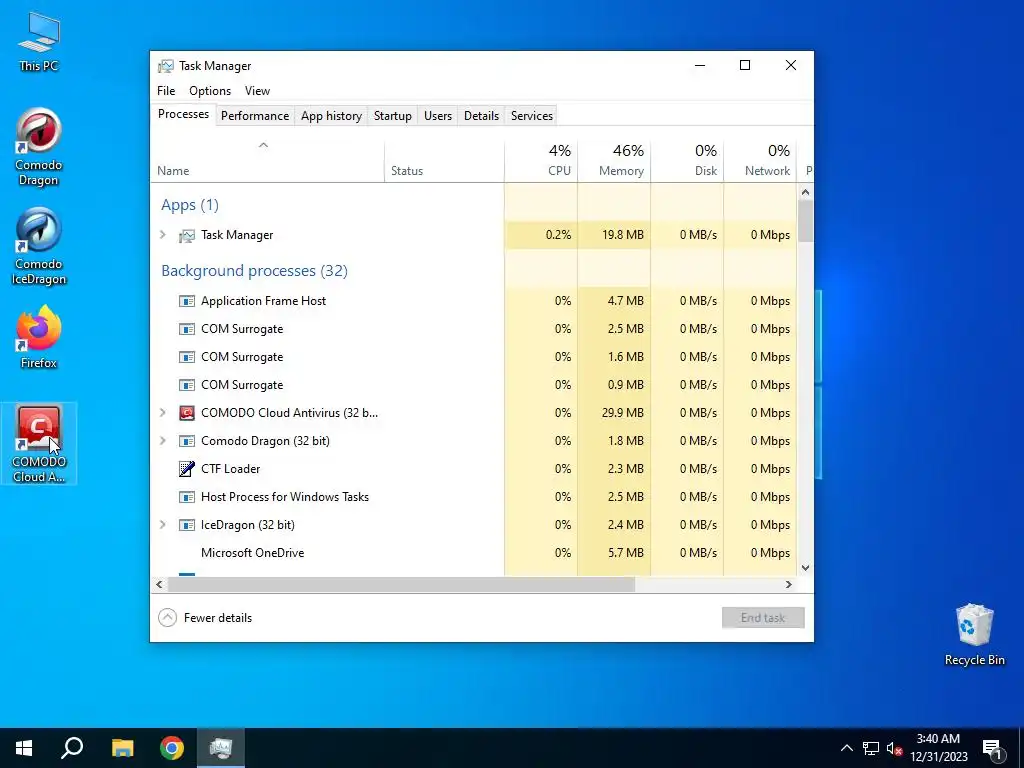Click the Host Process for Windows Tasks icon
This screenshot has width=1024, height=768.
(x=187, y=497)
